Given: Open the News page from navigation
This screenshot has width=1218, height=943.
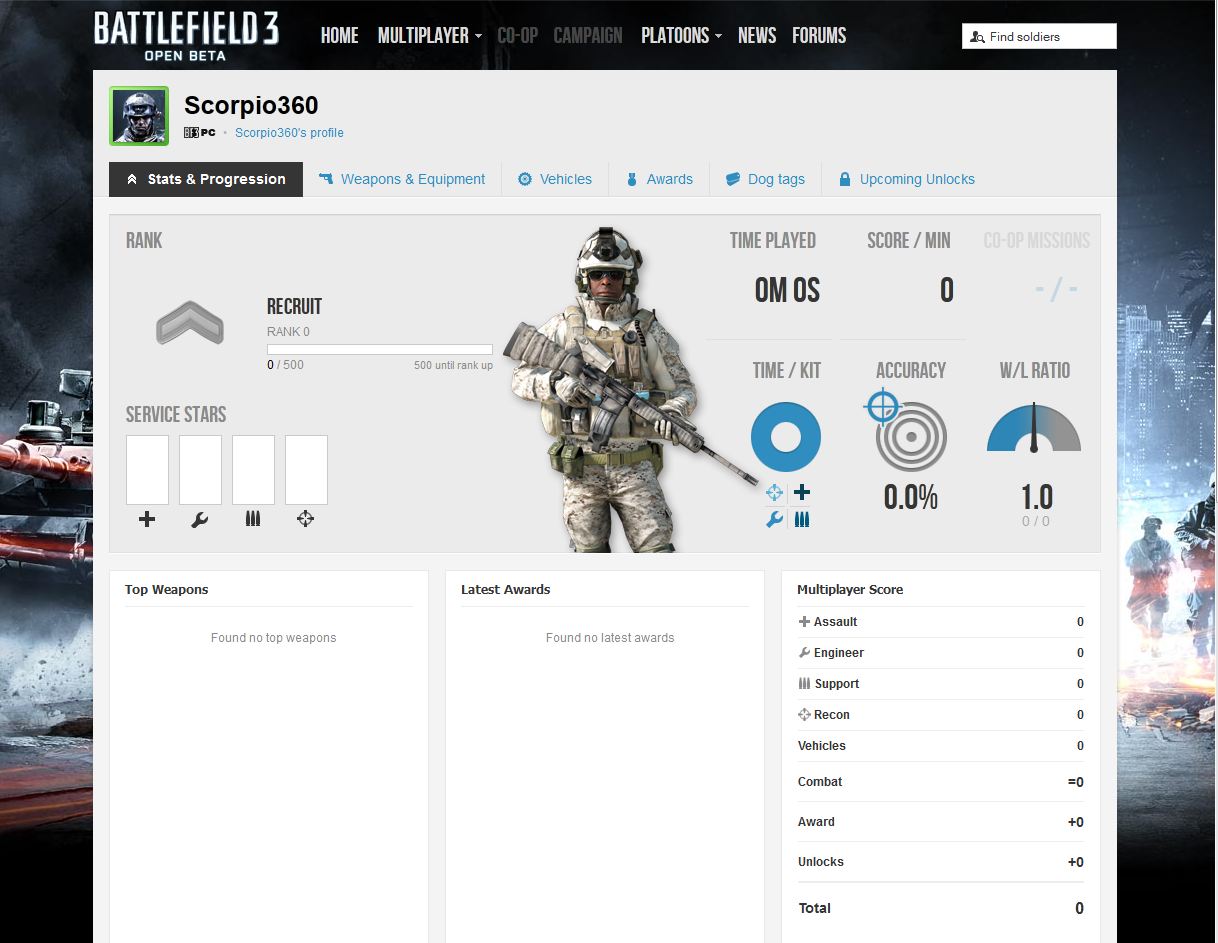Looking at the screenshot, I should pos(757,36).
